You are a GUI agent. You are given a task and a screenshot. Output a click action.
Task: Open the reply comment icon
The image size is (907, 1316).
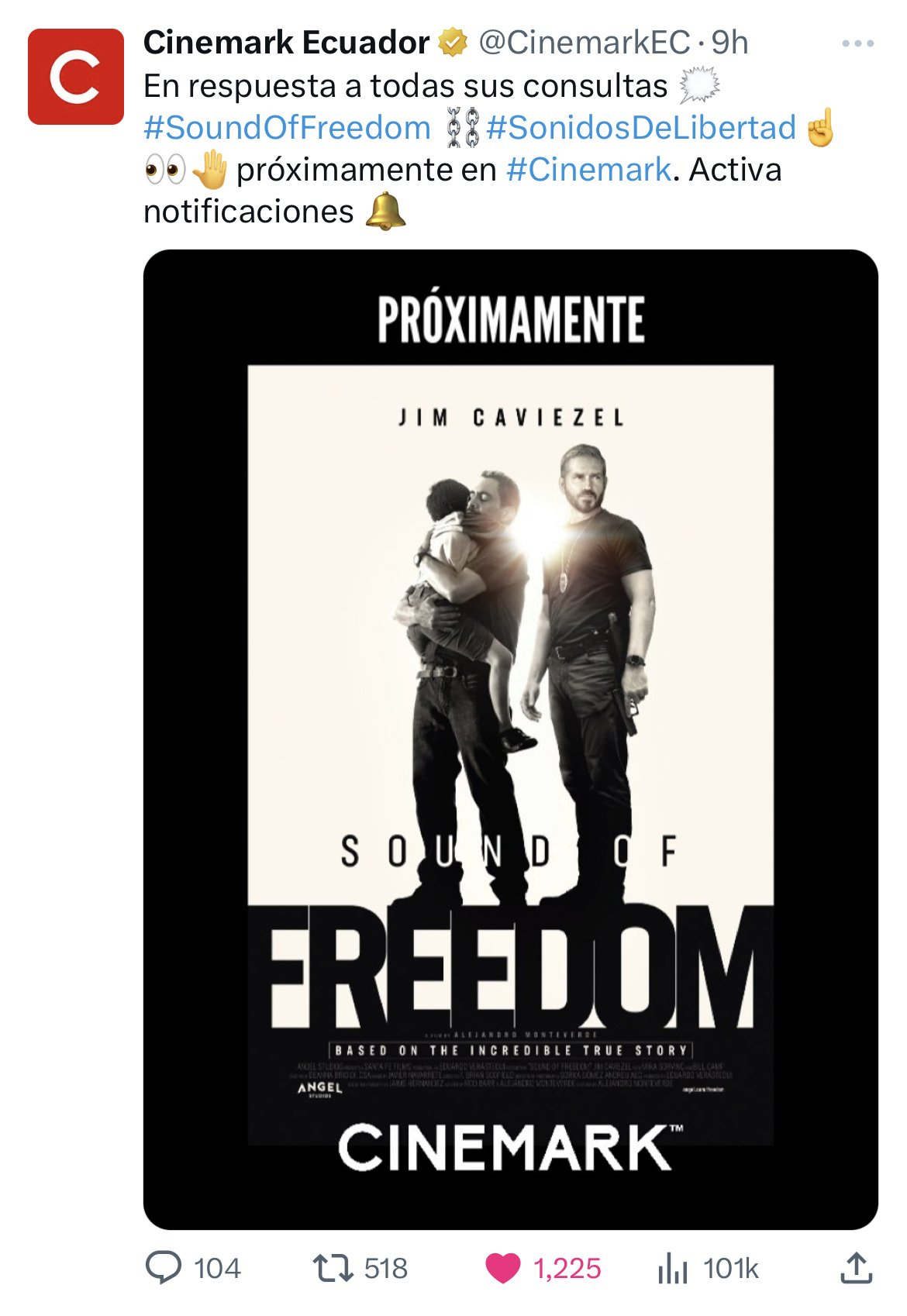pyautogui.click(x=164, y=1268)
